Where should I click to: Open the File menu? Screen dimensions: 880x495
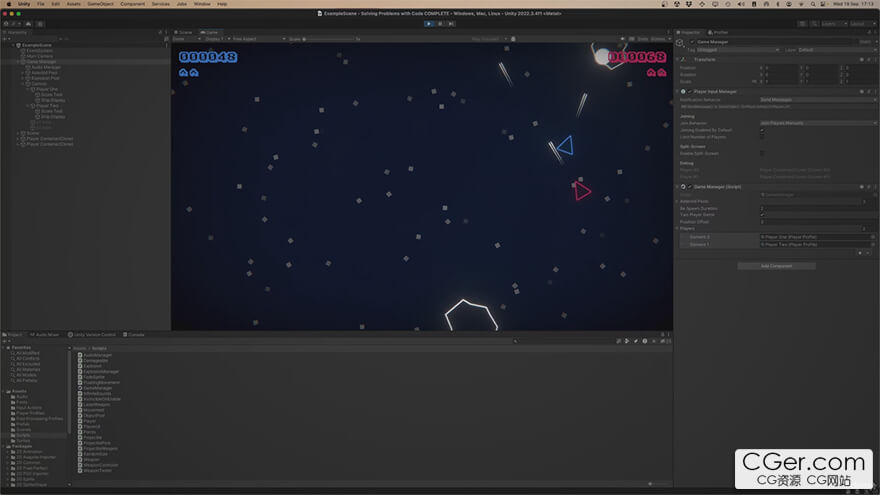tap(40, 4)
